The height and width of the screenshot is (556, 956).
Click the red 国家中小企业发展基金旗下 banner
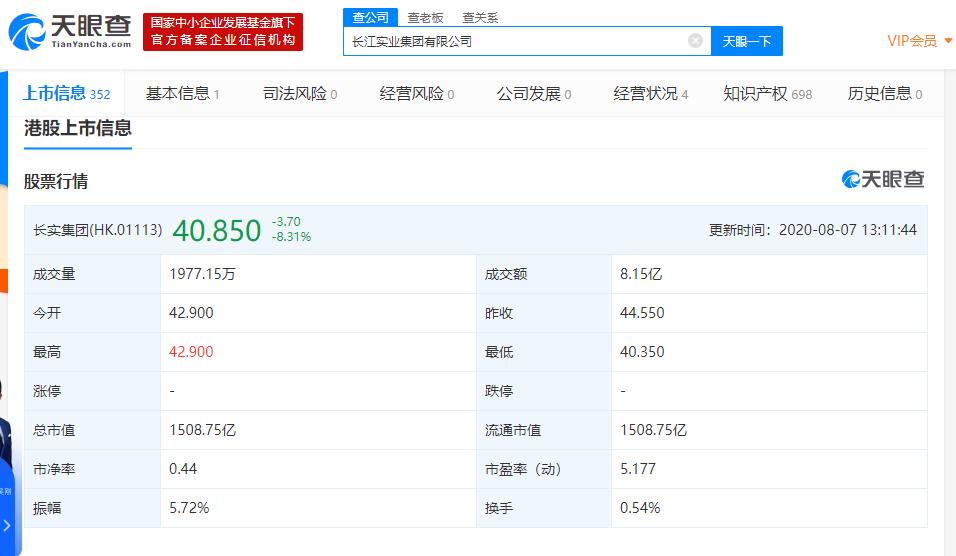(x=223, y=32)
